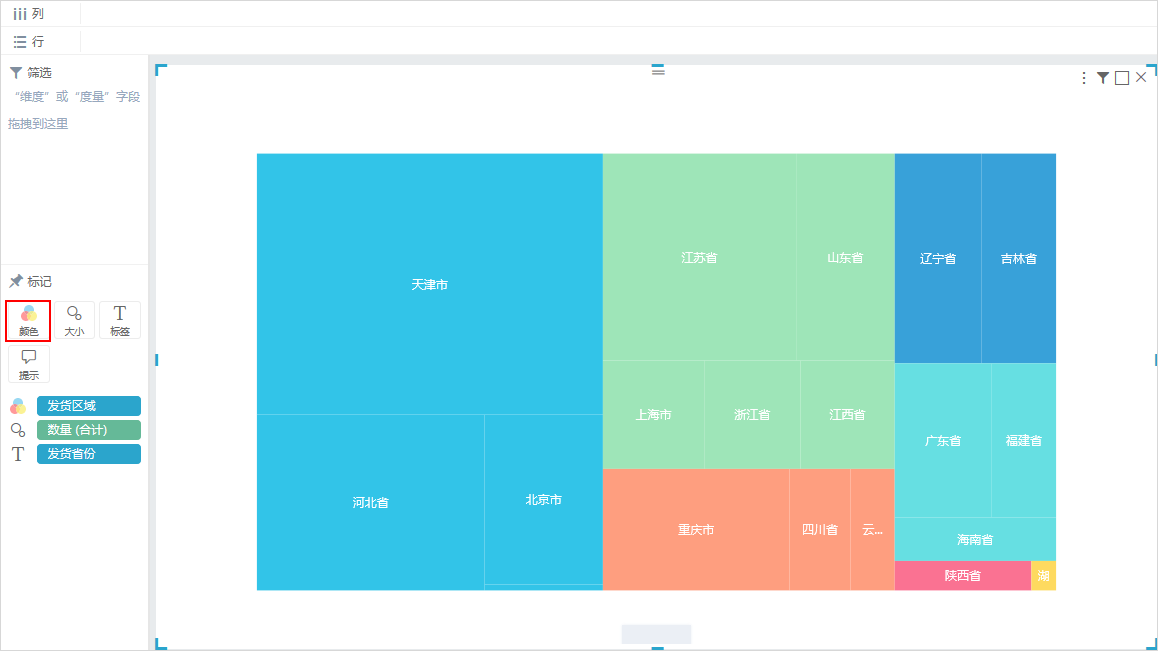The image size is (1158, 651).
Task: Click the top drag handle of chart
Action: tap(658, 70)
